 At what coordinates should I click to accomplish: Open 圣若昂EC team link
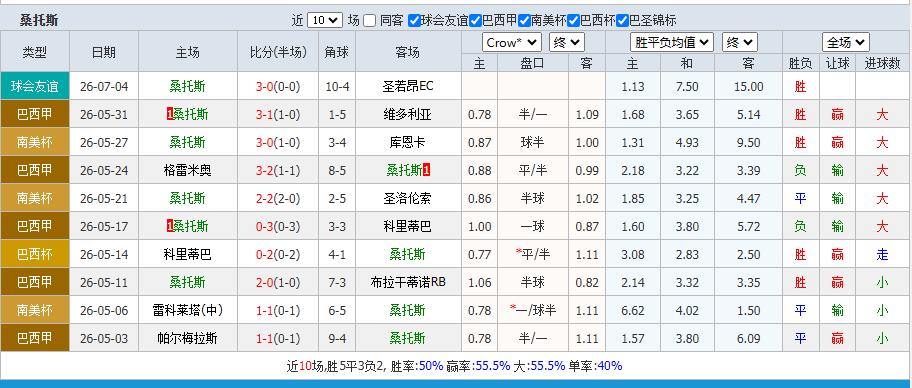(x=408, y=87)
